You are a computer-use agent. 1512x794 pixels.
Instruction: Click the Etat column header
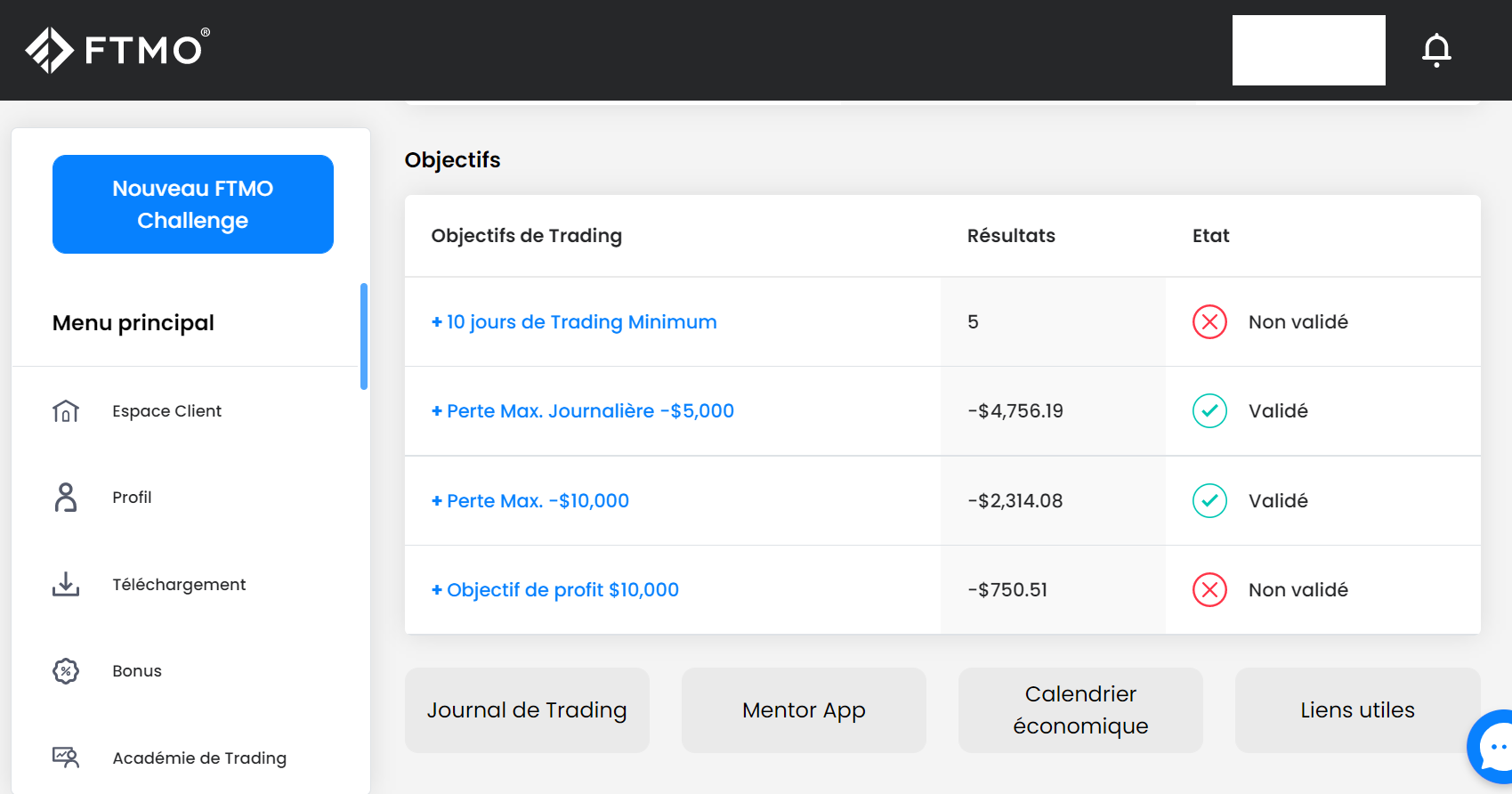(1210, 236)
